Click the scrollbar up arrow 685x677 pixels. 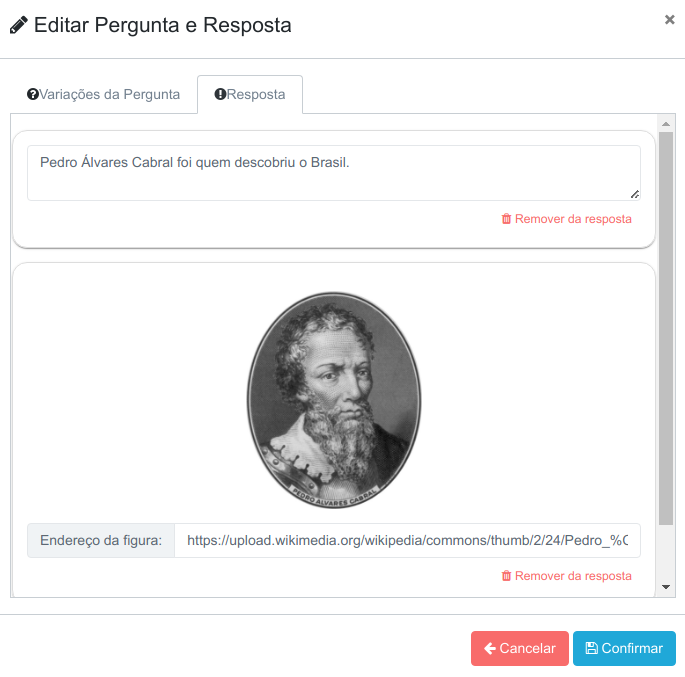coord(666,124)
